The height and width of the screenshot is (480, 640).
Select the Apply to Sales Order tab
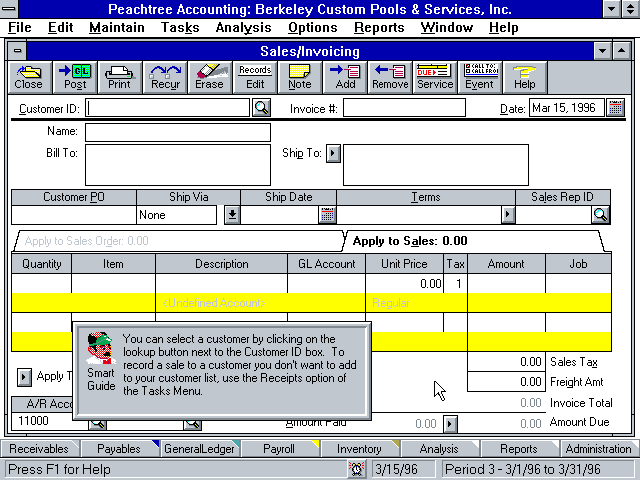[x=178, y=241]
